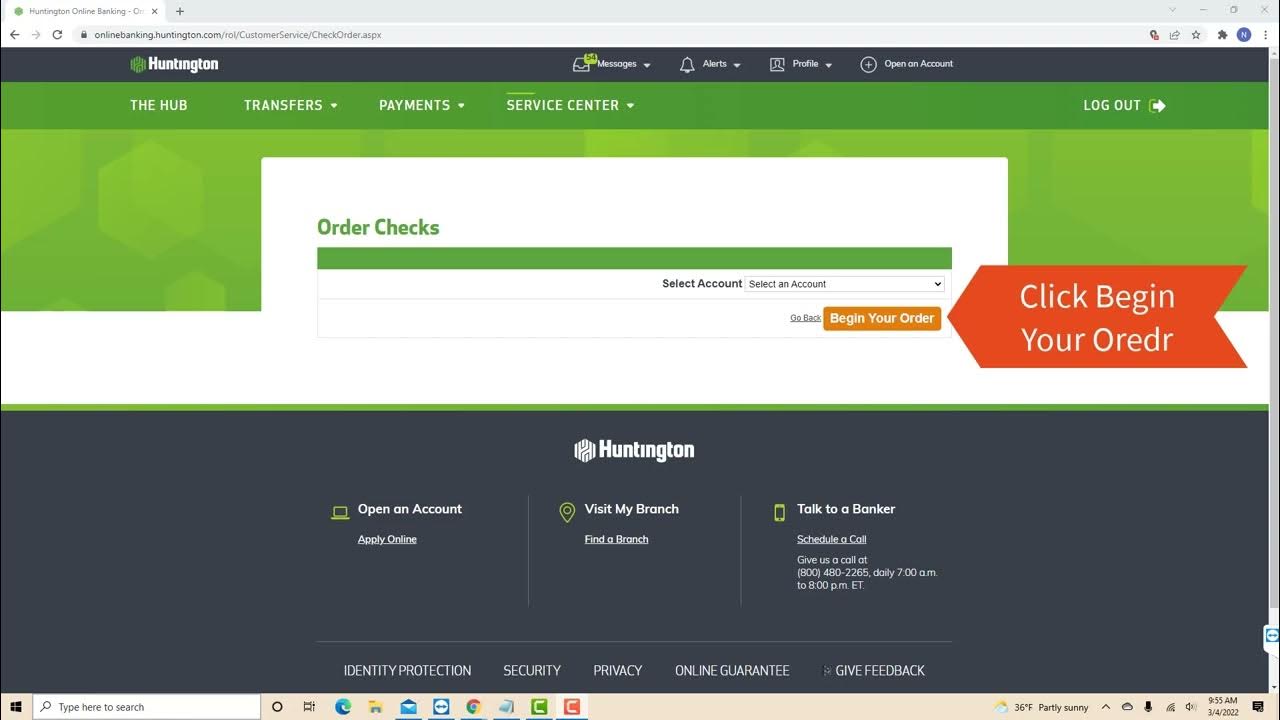This screenshot has height=720, width=1280.
Task: Open the volume speaker tray icon
Action: [1191, 707]
